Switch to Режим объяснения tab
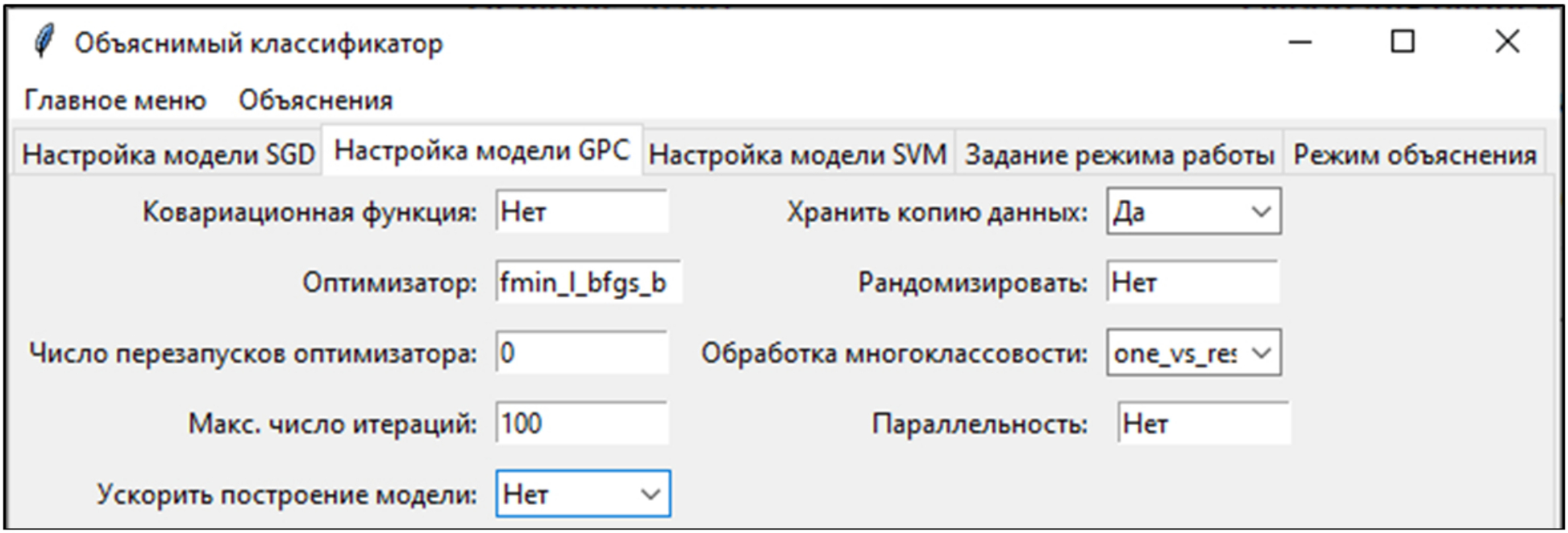1568x533 pixels. (x=1415, y=154)
